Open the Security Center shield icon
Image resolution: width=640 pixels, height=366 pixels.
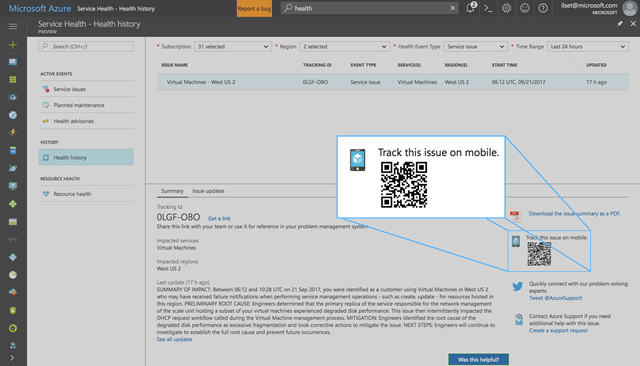pyautogui.click(x=13, y=310)
